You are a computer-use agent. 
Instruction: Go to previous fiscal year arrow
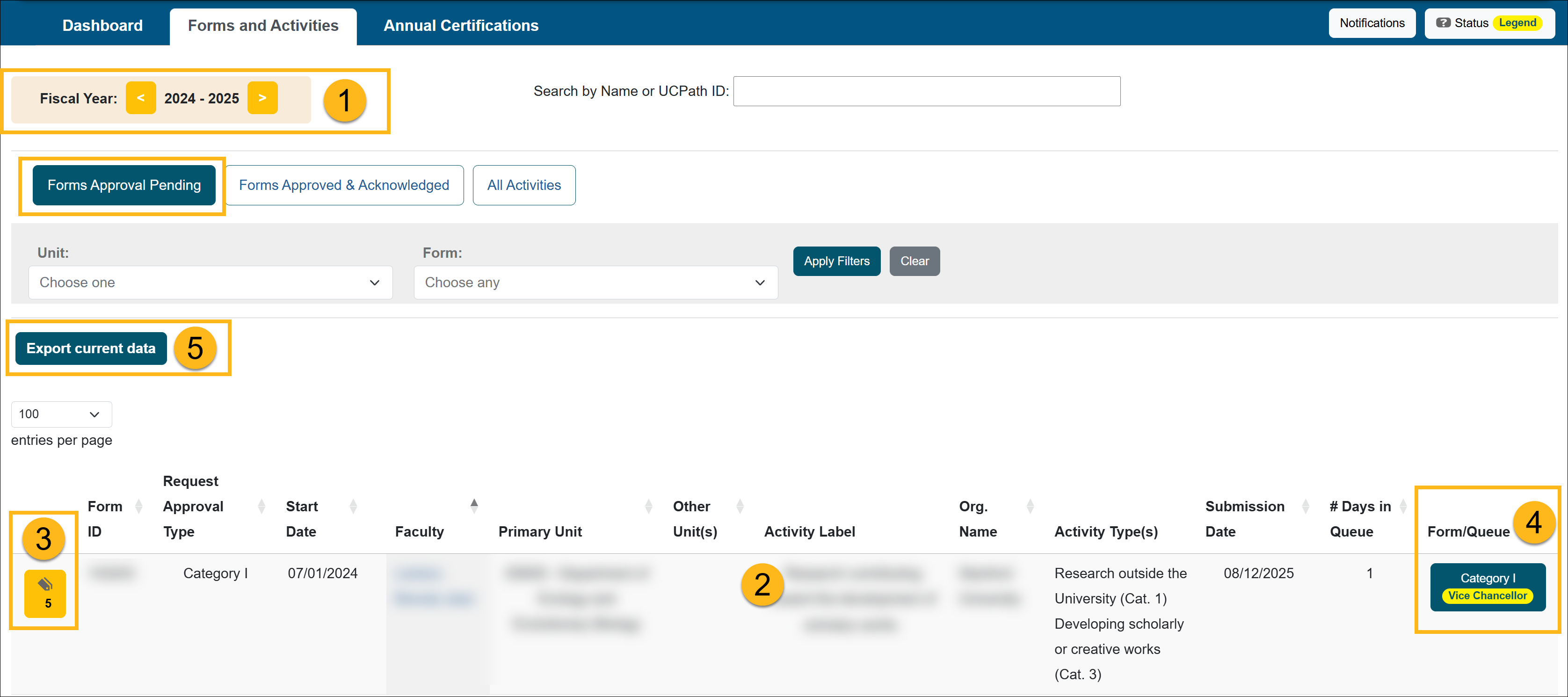pos(141,98)
